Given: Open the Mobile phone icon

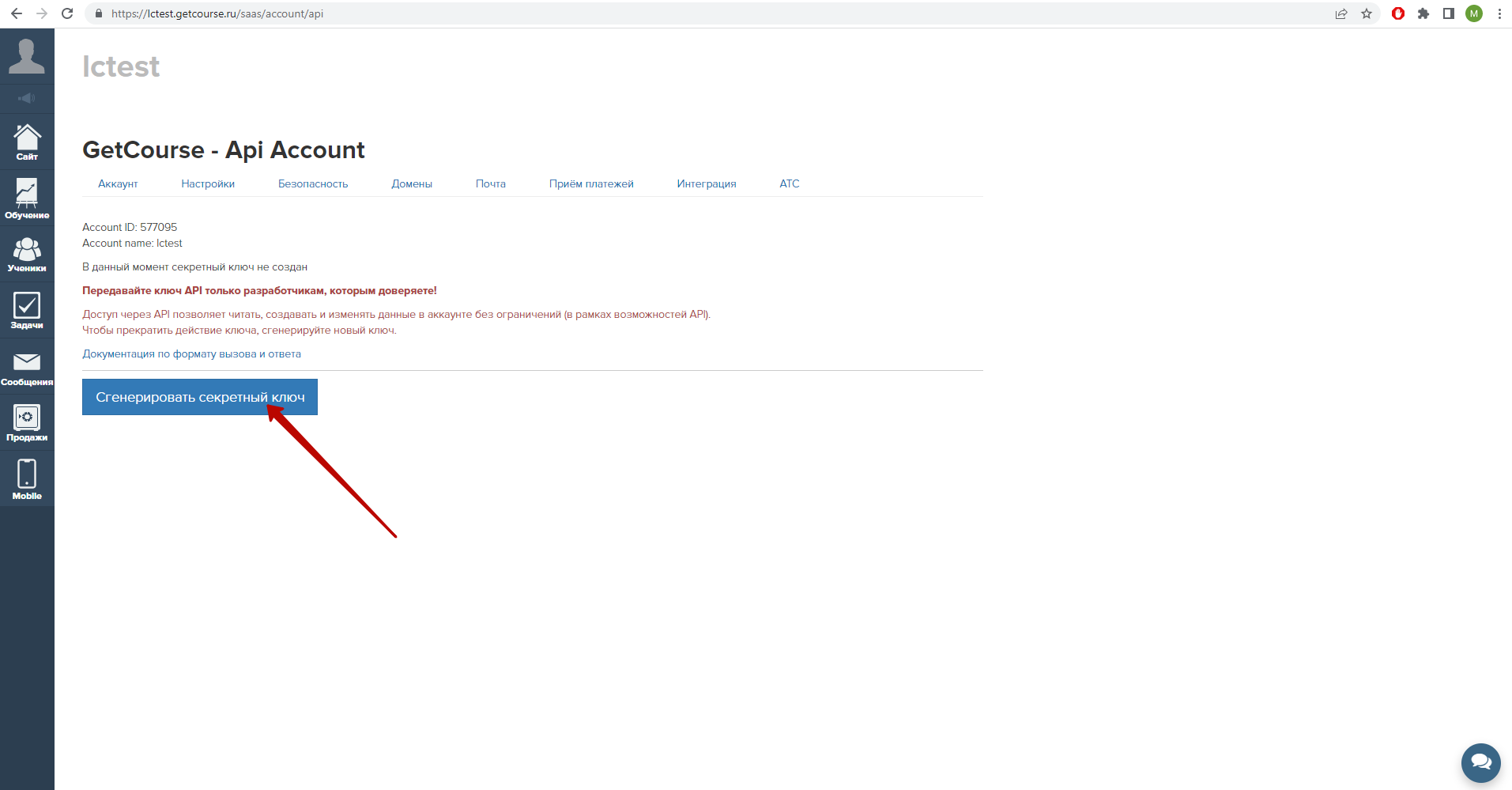Looking at the screenshot, I should coord(27,479).
